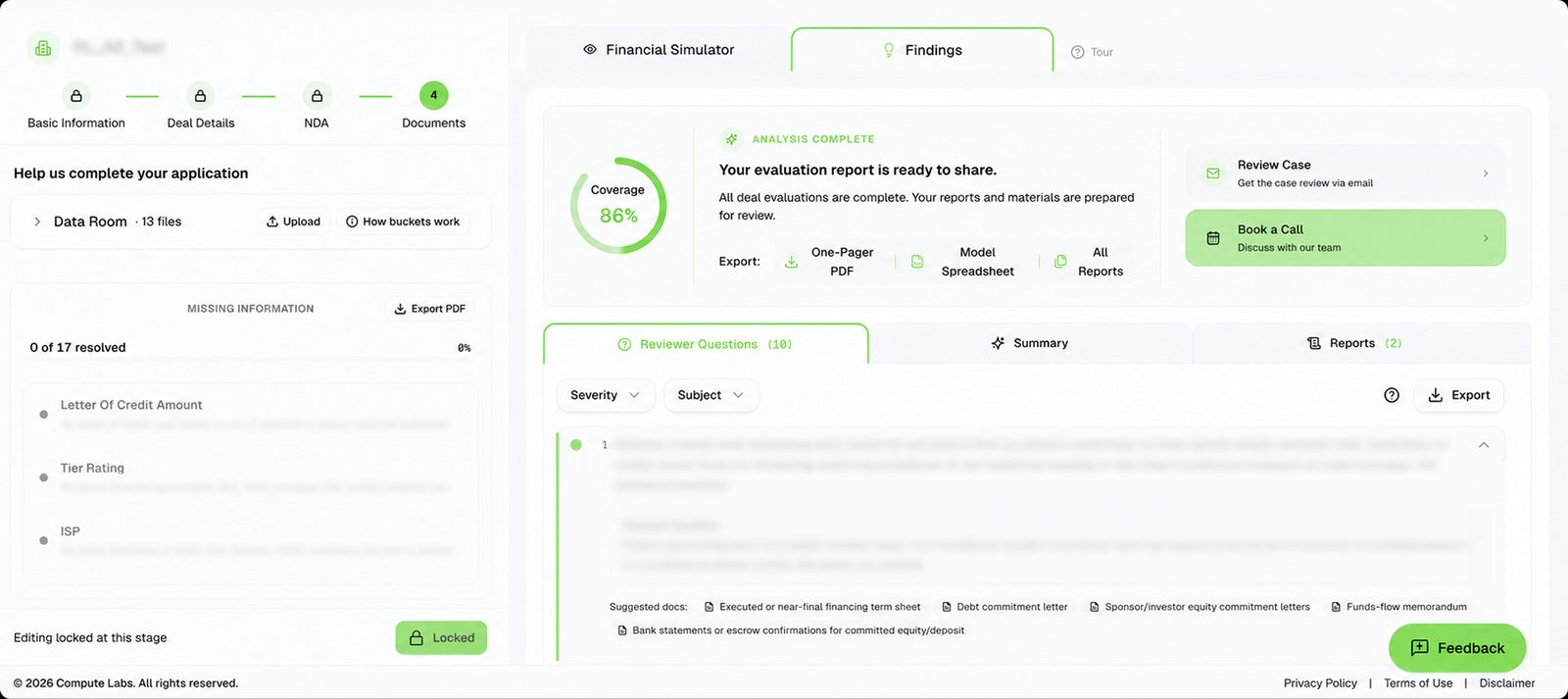Export missing information as PDF
The image size is (1568, 699).
[429, 309]
